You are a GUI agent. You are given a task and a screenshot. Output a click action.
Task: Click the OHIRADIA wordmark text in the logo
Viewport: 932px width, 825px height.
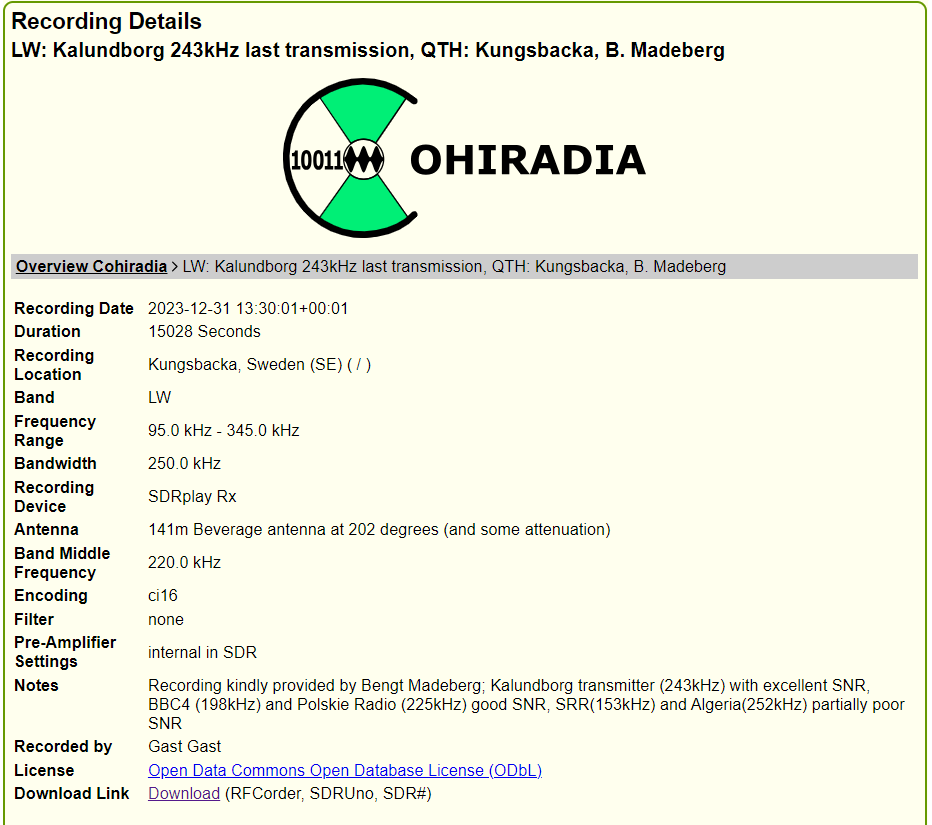point(527,160)
